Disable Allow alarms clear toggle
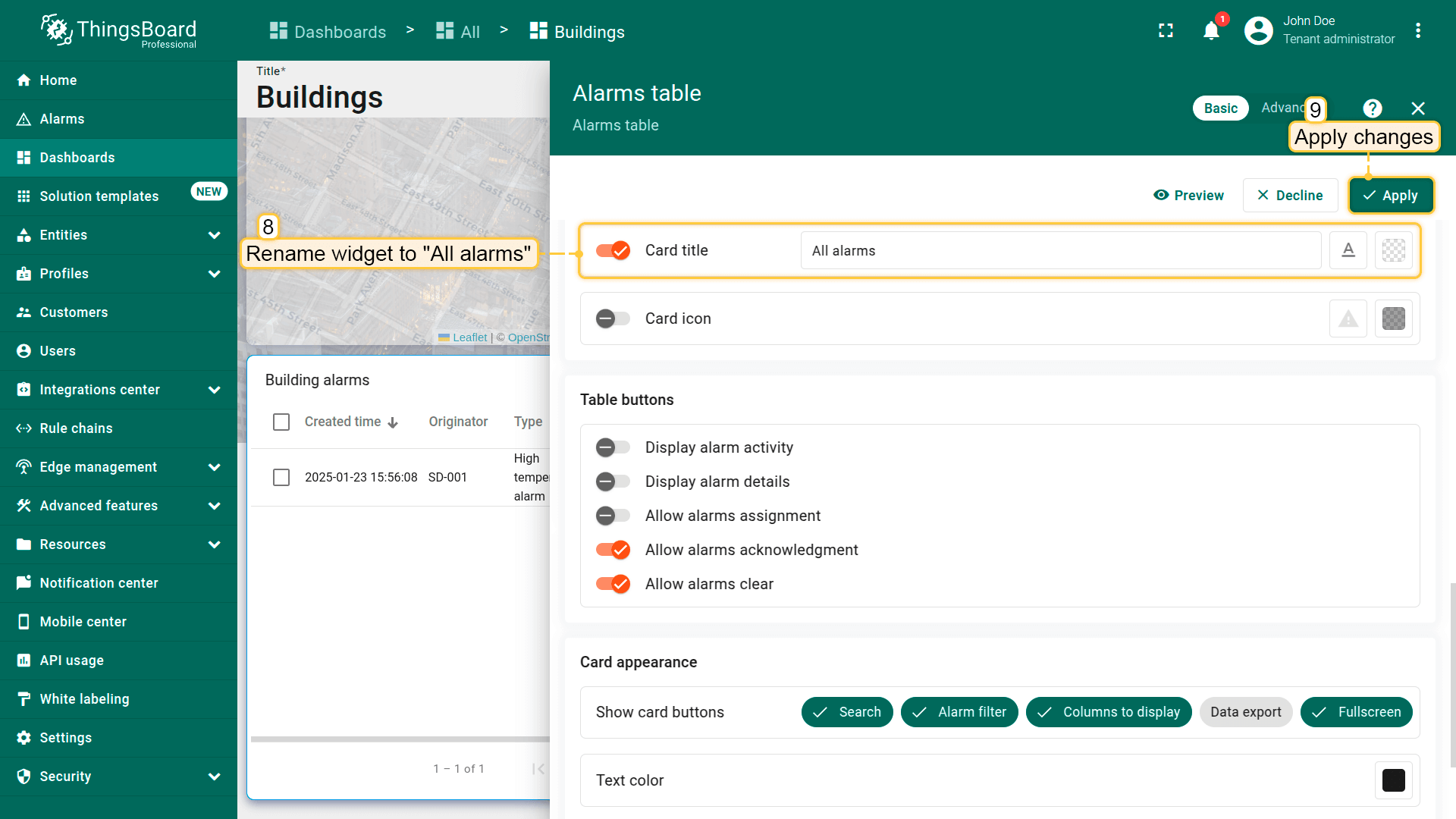The height and width of the screenshot is (819, 1456). point(613,584)
